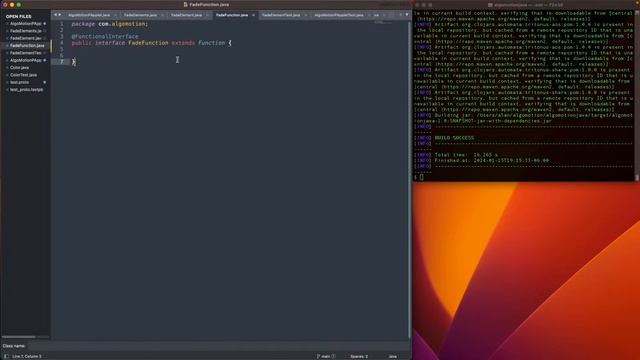Click the new tab plus icon

tap(400, 15)
